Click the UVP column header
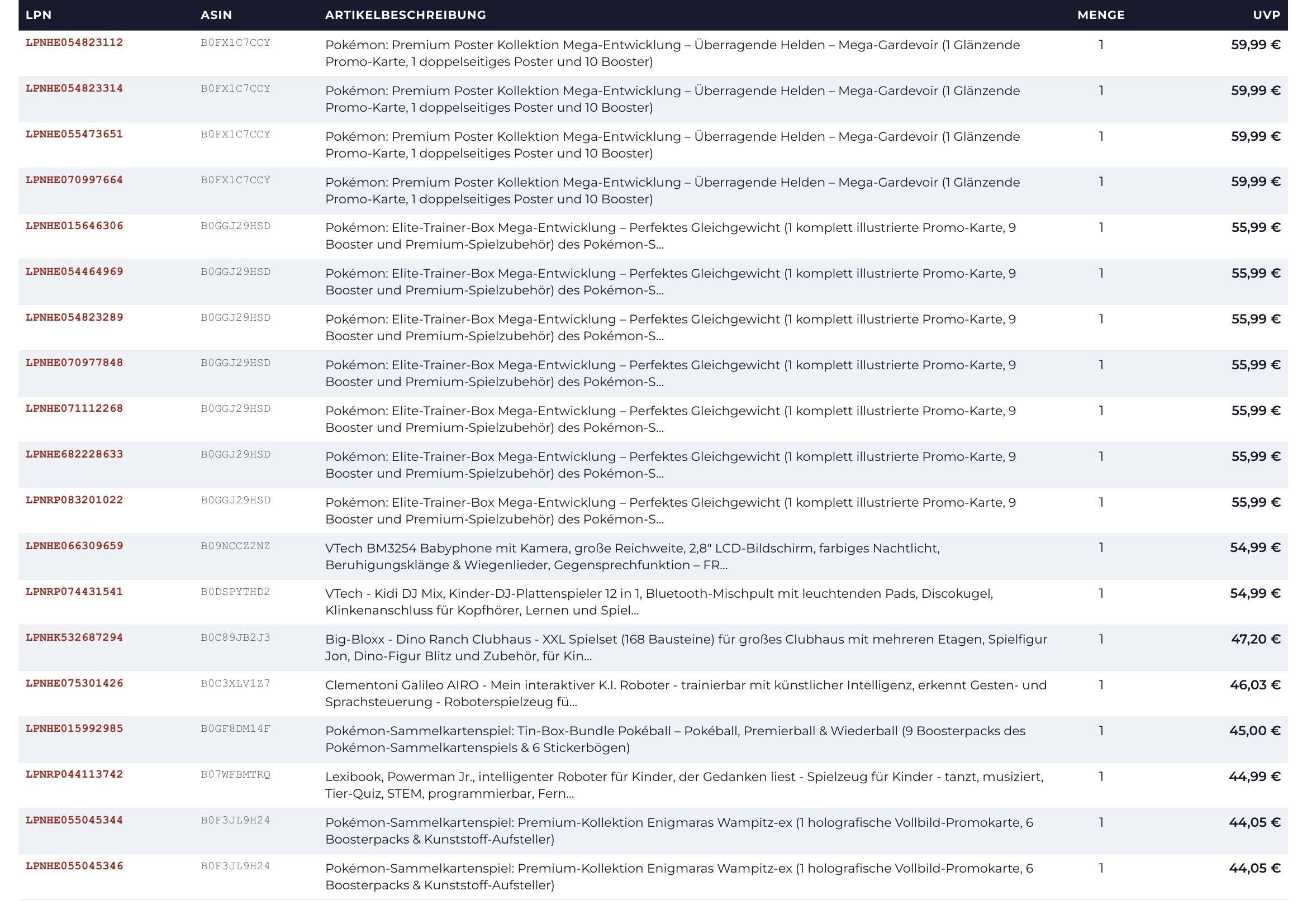This screenshot has width=1307, height=924. [1267, 15]
